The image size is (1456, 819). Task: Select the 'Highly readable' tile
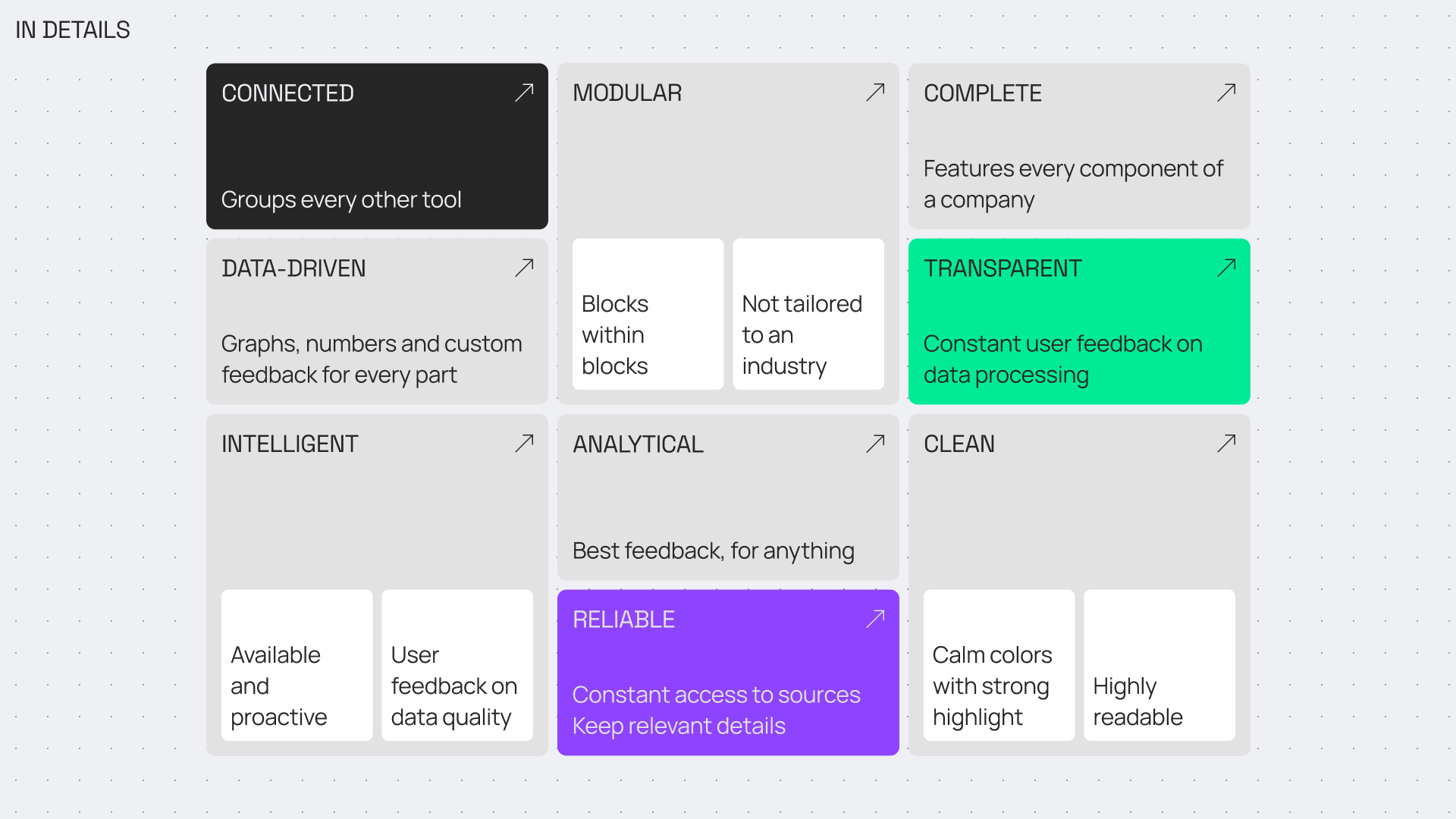coord(1159,665)
